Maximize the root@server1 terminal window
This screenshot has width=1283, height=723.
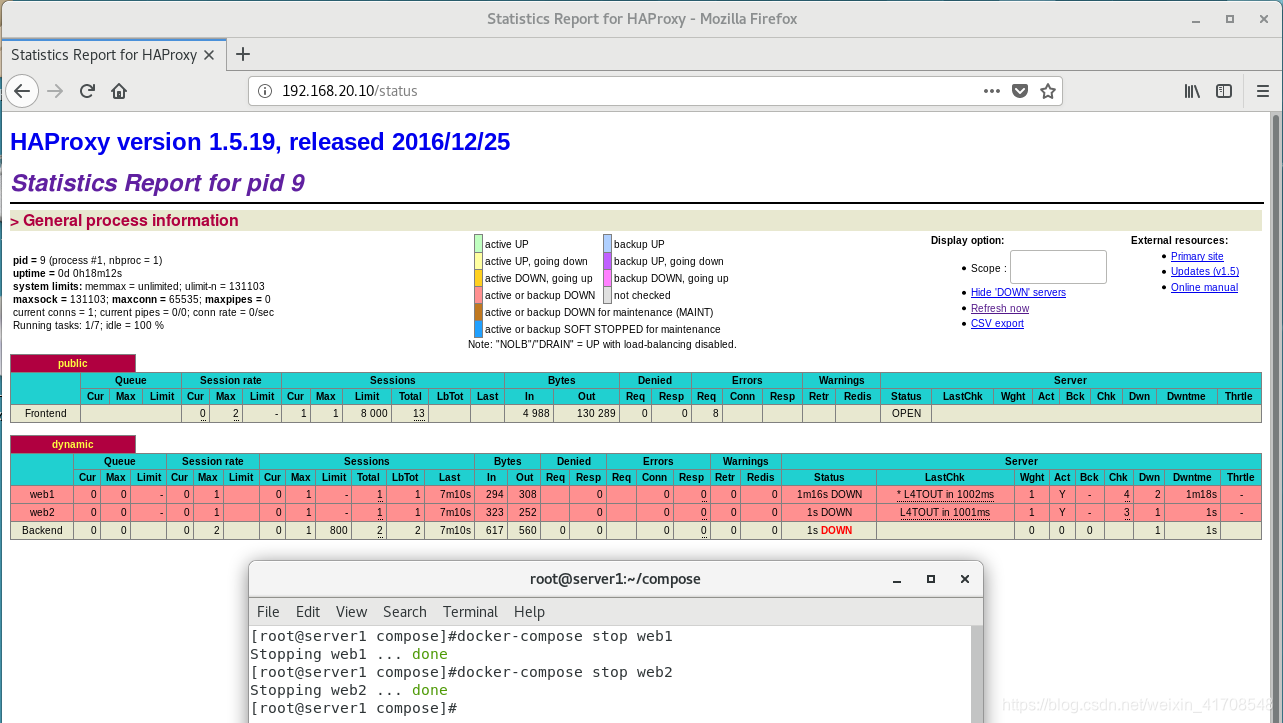tap(931, 579)
